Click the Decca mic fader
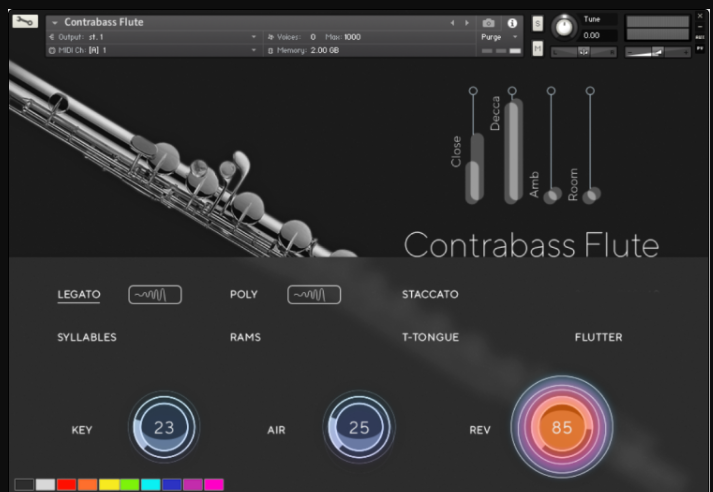The width and height of the screenshot is (713, 492). pyautogui.click(x=513, y=151)
